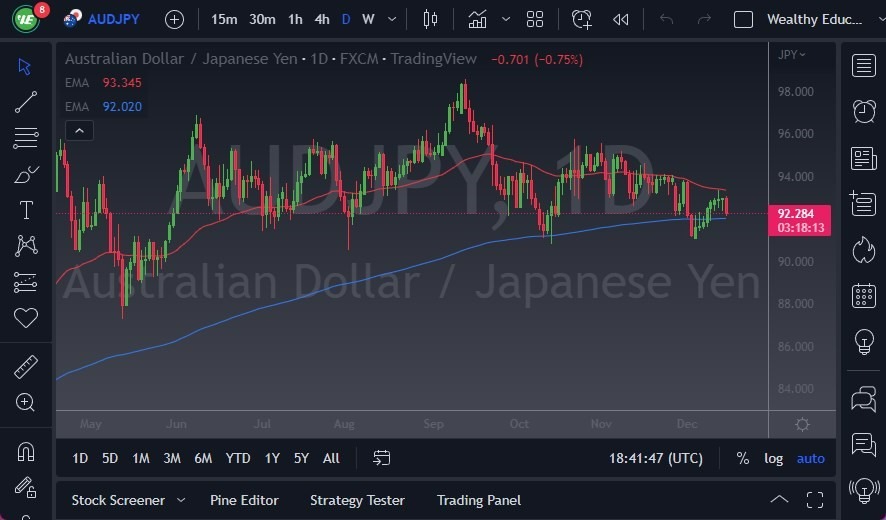This screenshot has width=886, height=520.
Task: Switch to 15m timeframe
Action: click(224, 20)
